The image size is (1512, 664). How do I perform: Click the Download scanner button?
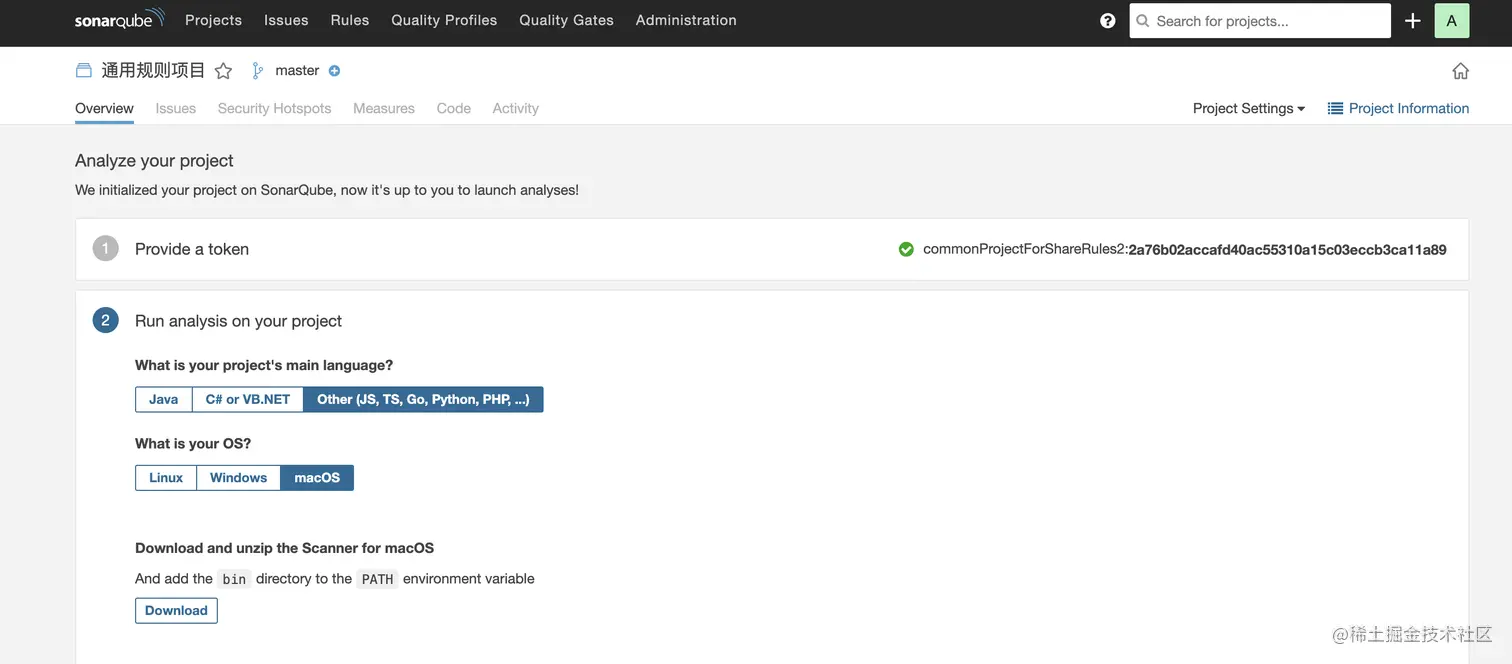point(176,611)
